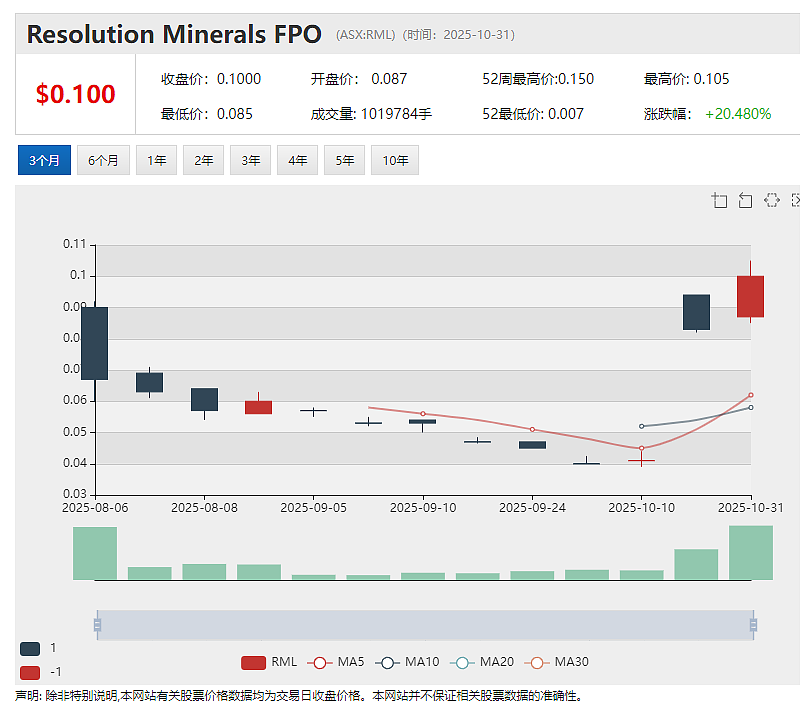Click the 最高价: 0.105 text

[686, 79]
